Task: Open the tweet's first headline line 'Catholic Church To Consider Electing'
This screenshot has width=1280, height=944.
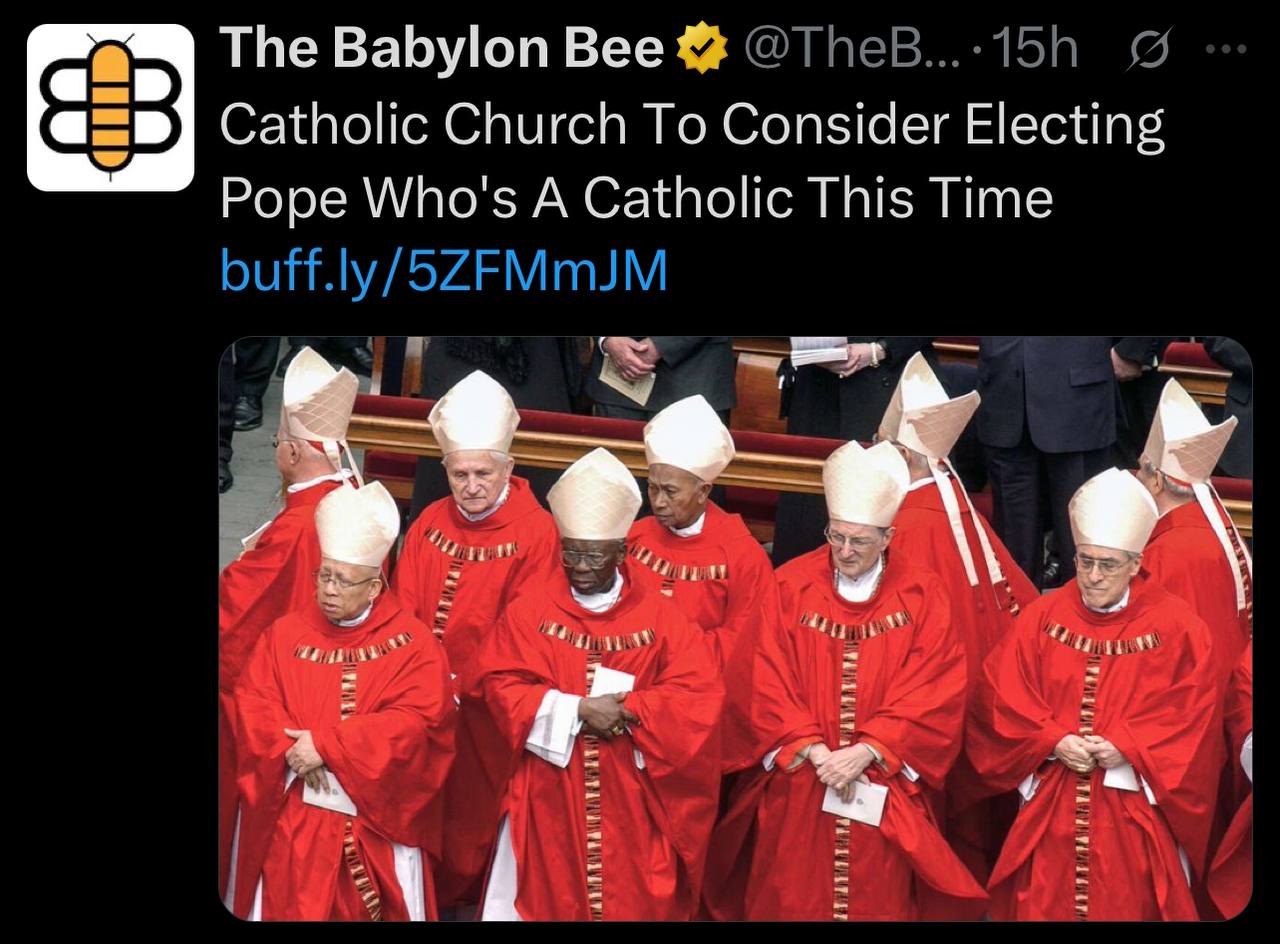Action: click(692, 125)
